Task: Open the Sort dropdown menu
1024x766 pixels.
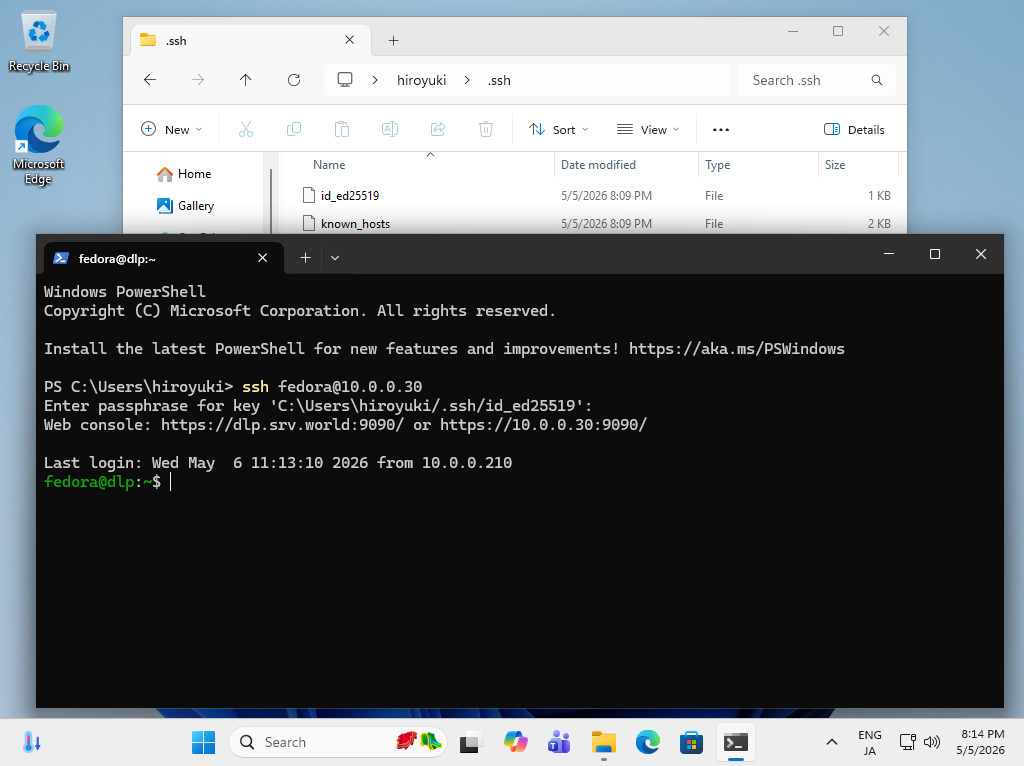Action: point(558,129)
